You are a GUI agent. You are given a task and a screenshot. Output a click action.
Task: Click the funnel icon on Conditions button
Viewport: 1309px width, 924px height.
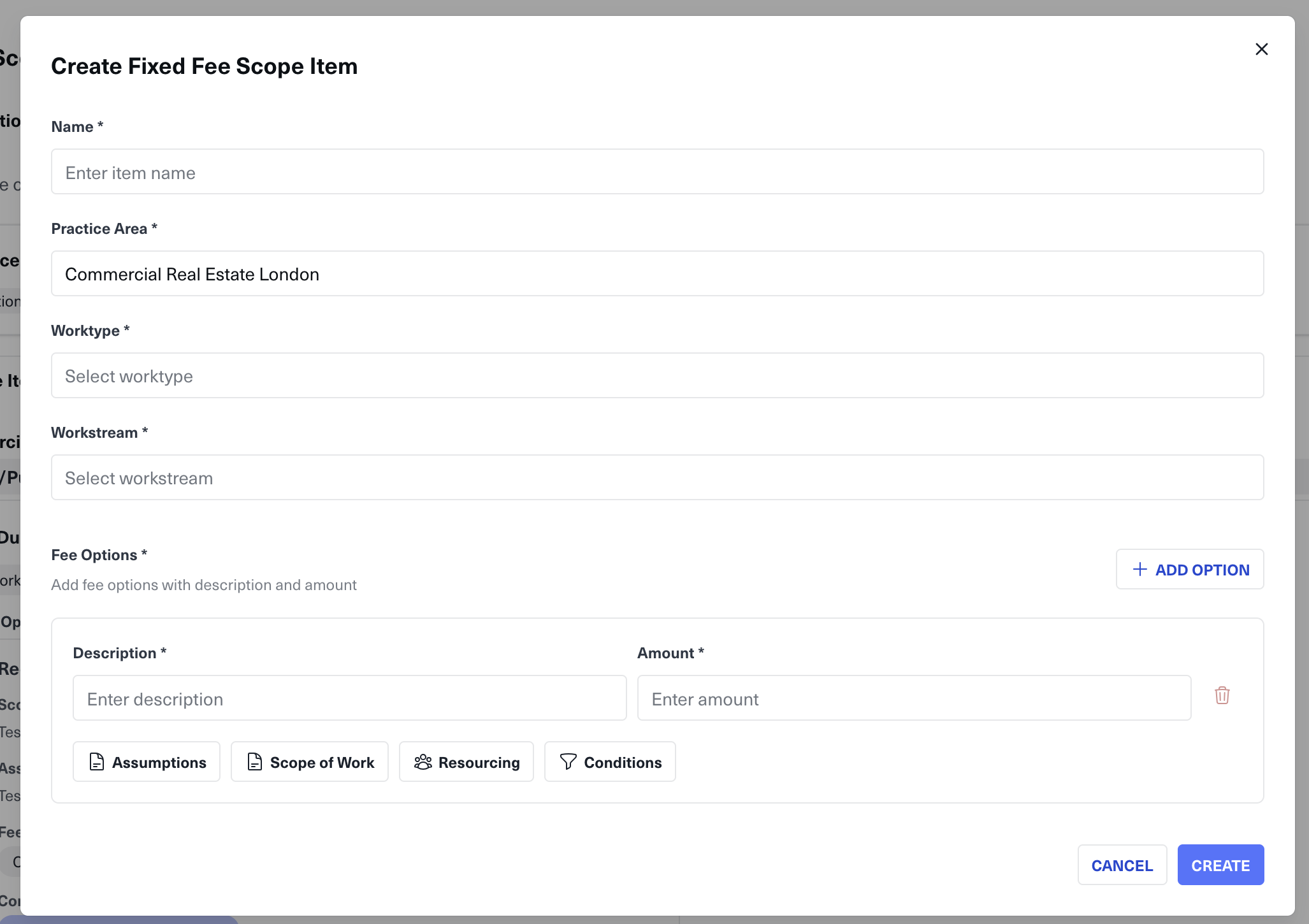click(568, 762)
